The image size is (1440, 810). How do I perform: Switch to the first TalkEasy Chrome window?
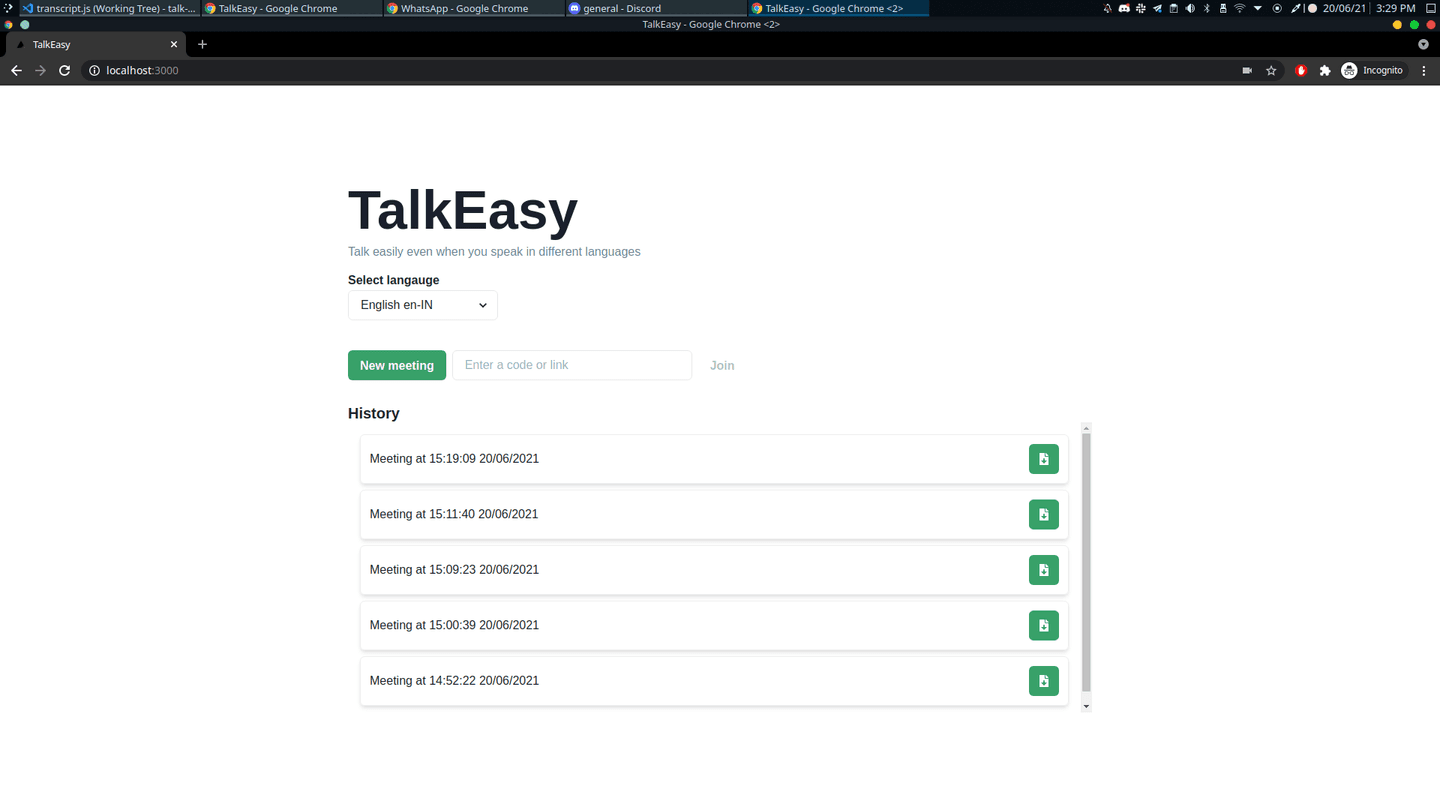(291, 8)
